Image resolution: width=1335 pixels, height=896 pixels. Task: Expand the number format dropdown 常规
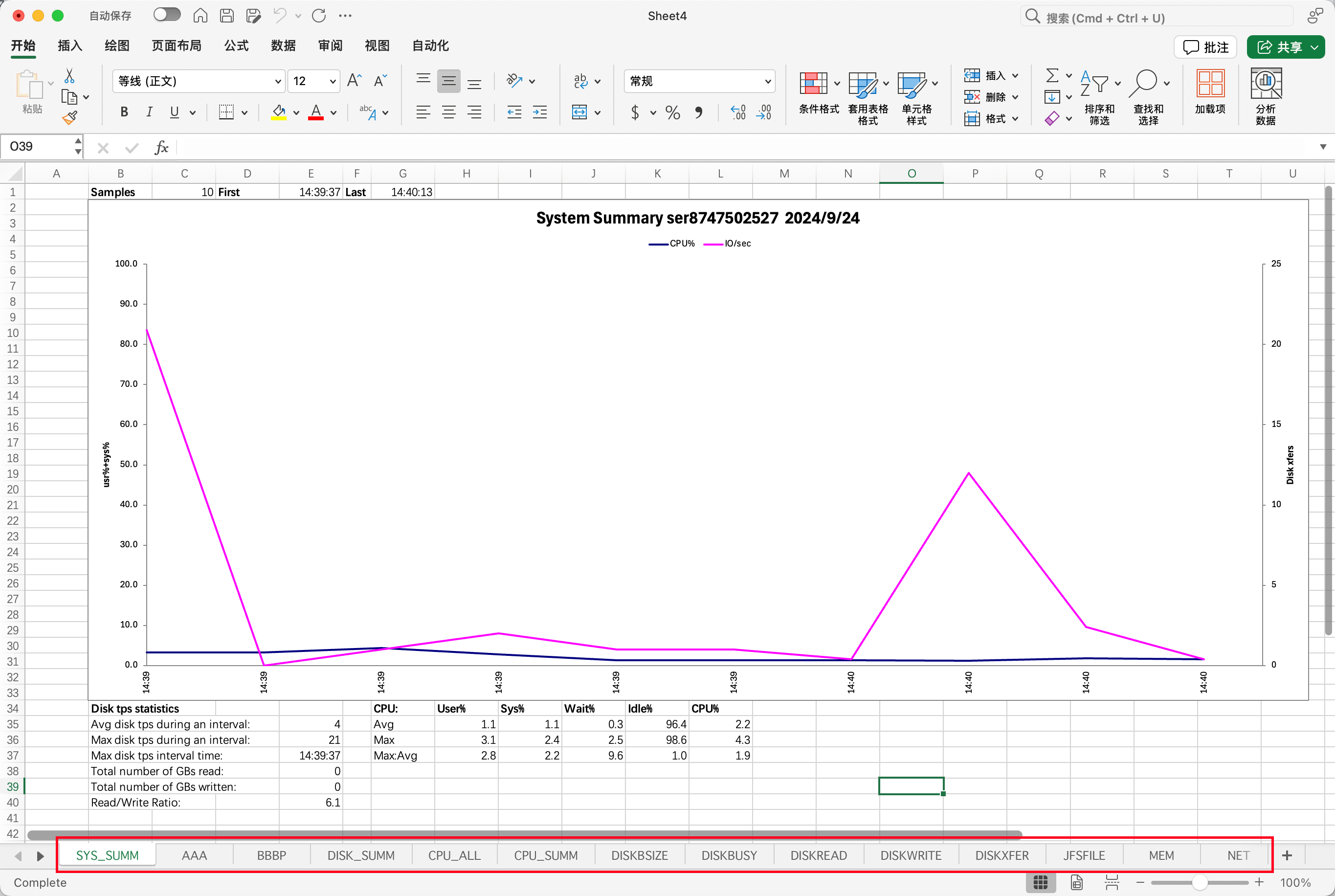tap(767, 81)
